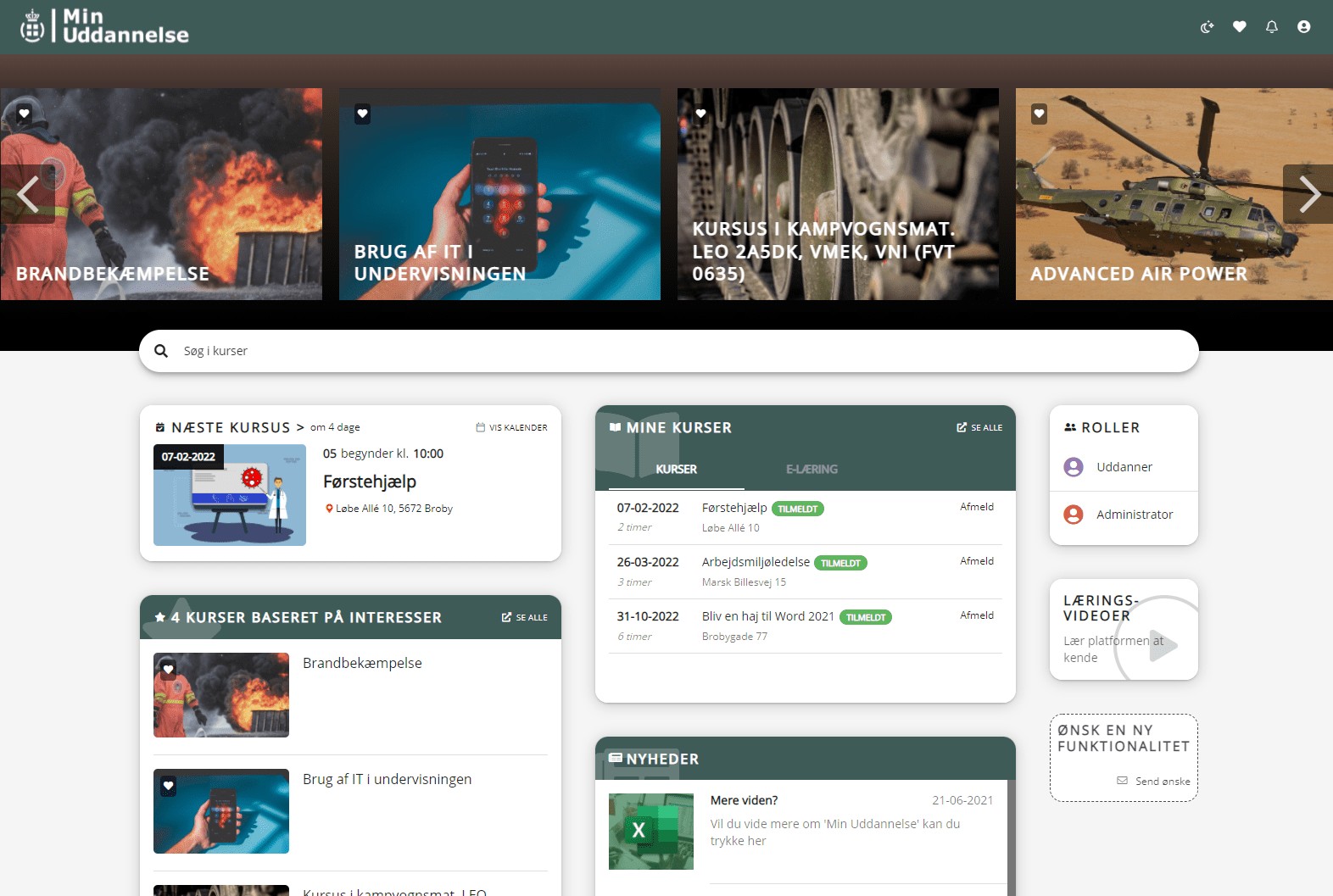
Task: Click the date 26-03-2022 in Mine Kurser
Action: click(x=648, y=562)
